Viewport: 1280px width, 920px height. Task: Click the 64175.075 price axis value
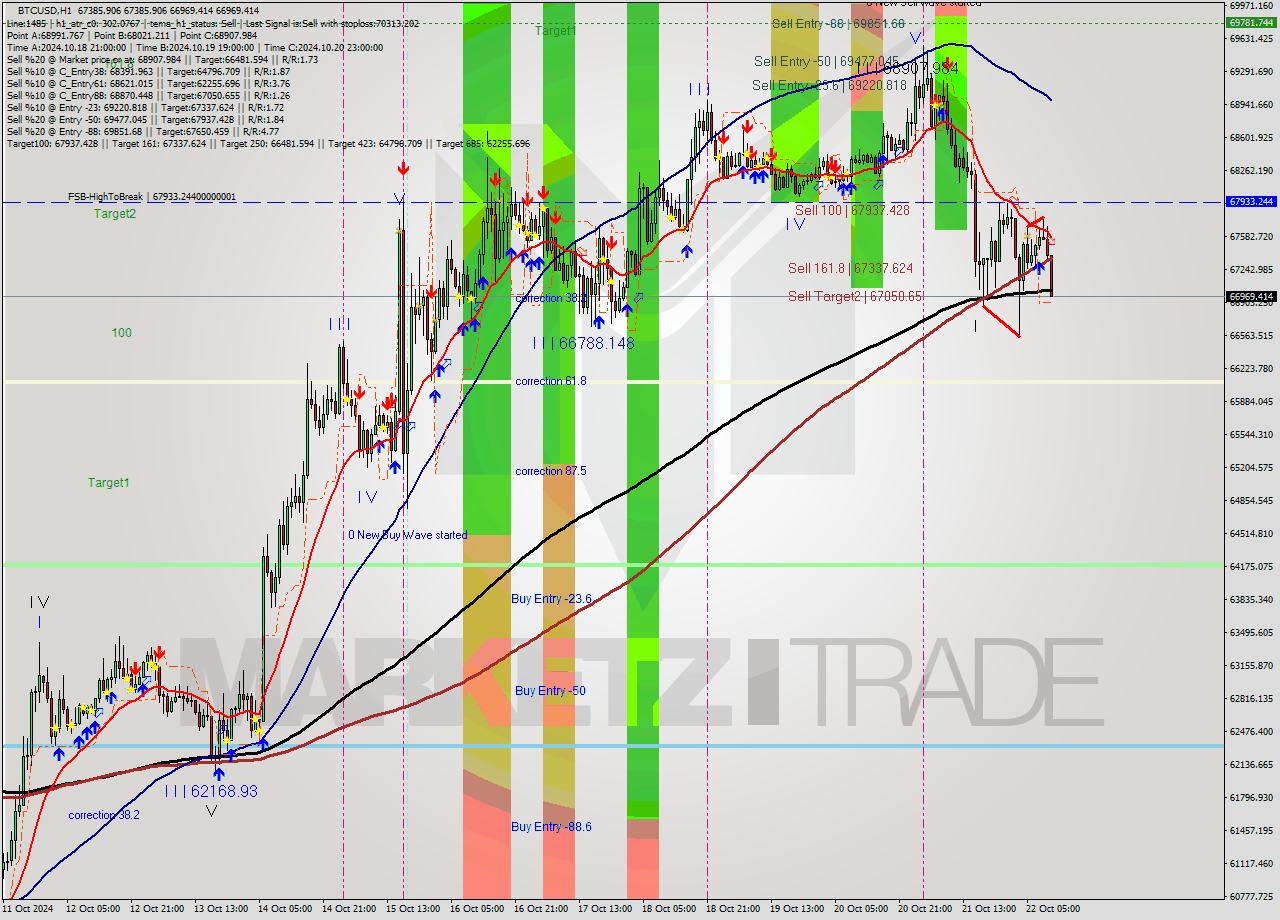(x=1251, y=566)
